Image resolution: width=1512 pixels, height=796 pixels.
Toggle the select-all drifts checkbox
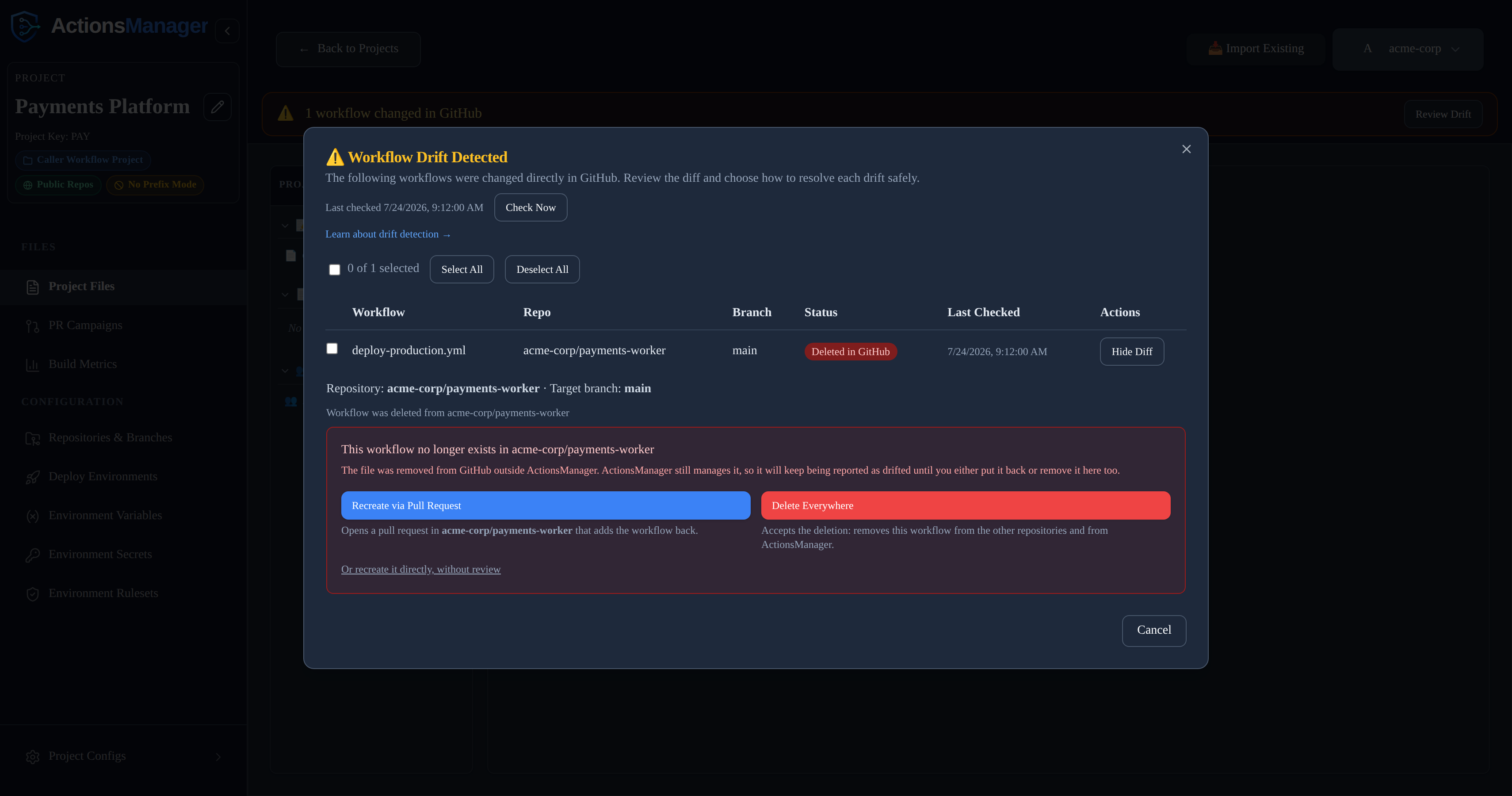coord(335,269)
